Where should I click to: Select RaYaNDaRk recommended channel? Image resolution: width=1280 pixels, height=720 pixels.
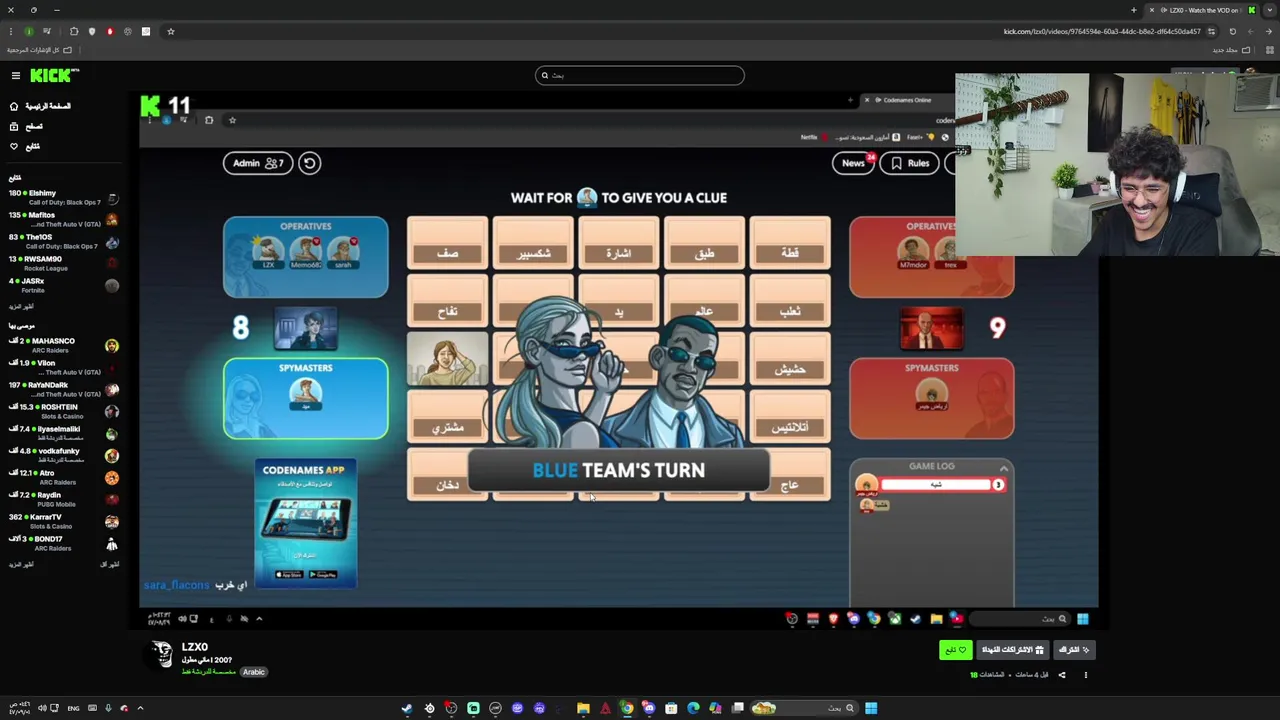tap(64, 389)
